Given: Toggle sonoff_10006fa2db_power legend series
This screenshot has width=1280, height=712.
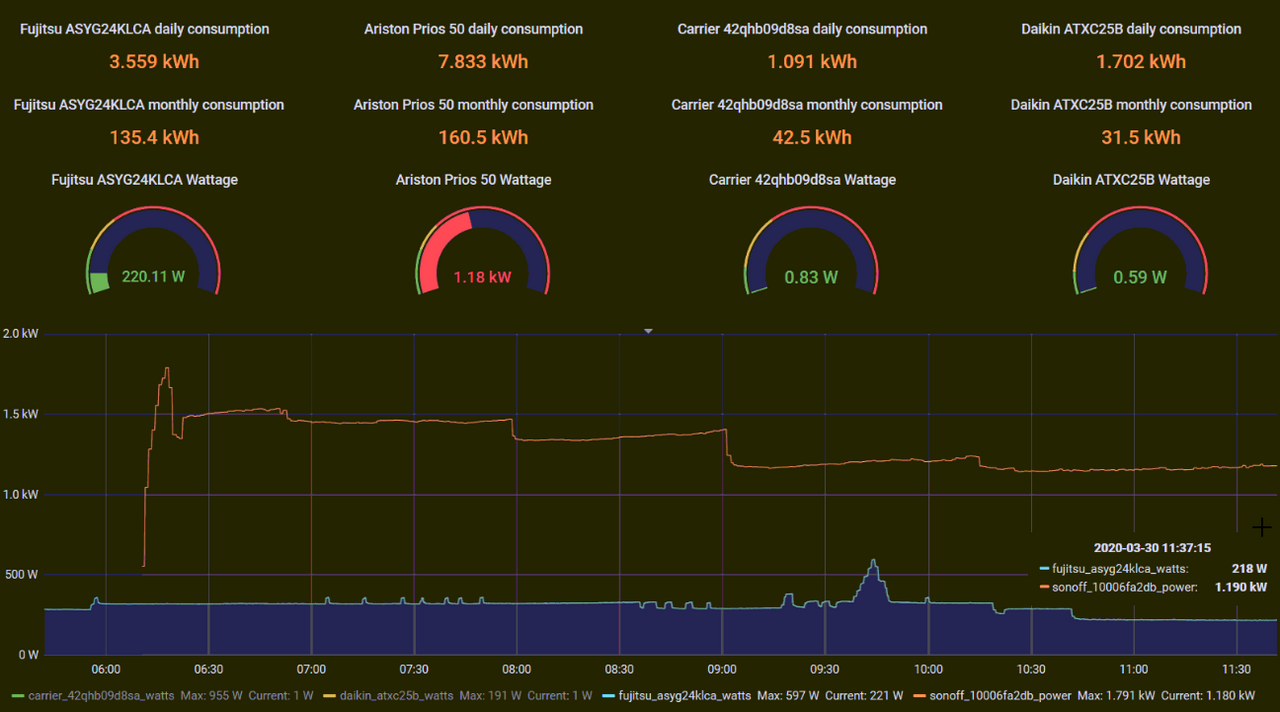Looking at the screenshot, I should (1000, 695).
